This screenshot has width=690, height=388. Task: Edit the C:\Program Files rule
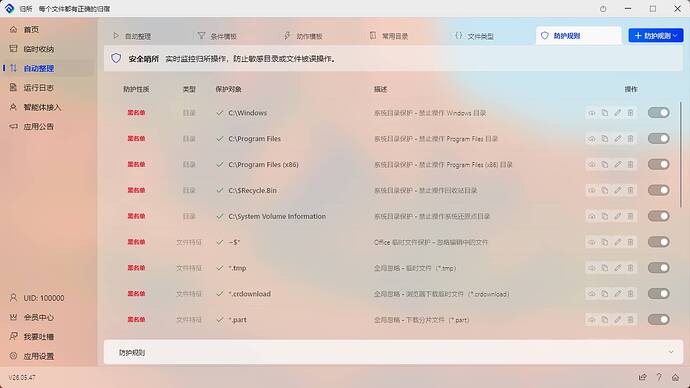pyautogui.click(x=618, y=139)
